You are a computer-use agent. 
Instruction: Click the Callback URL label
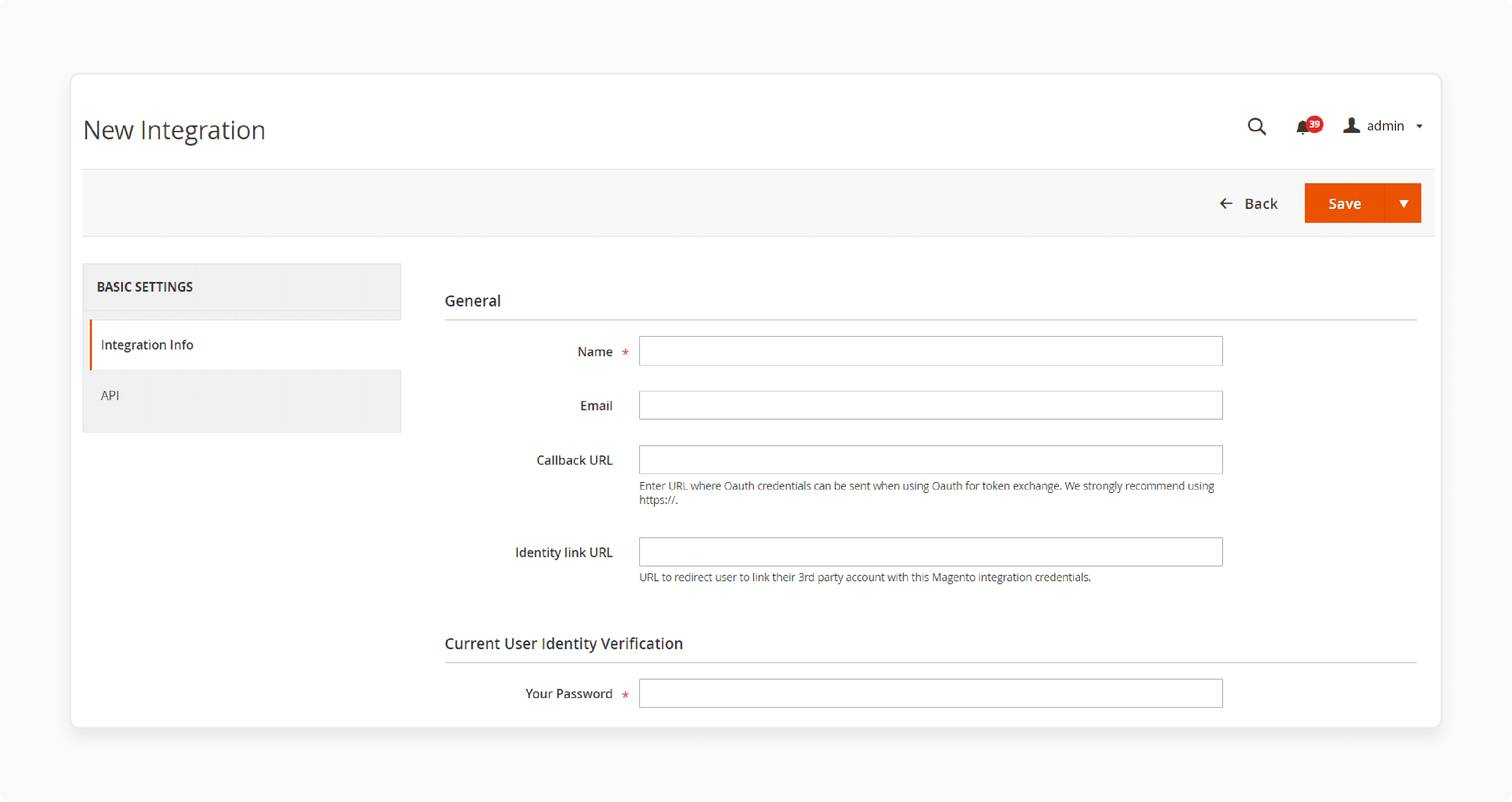pyautogui.click(x=574, y=460)
